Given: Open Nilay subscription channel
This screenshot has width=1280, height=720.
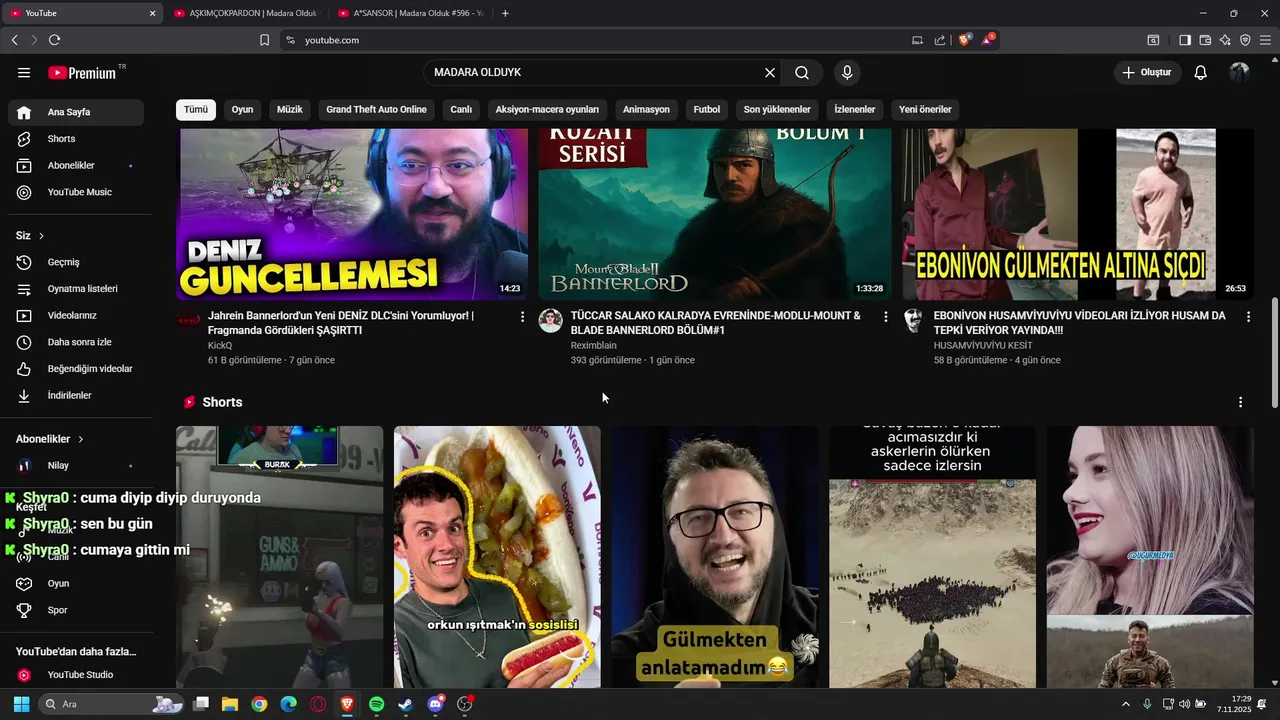Looking at the screenshot, I should [x=76, y=465].
